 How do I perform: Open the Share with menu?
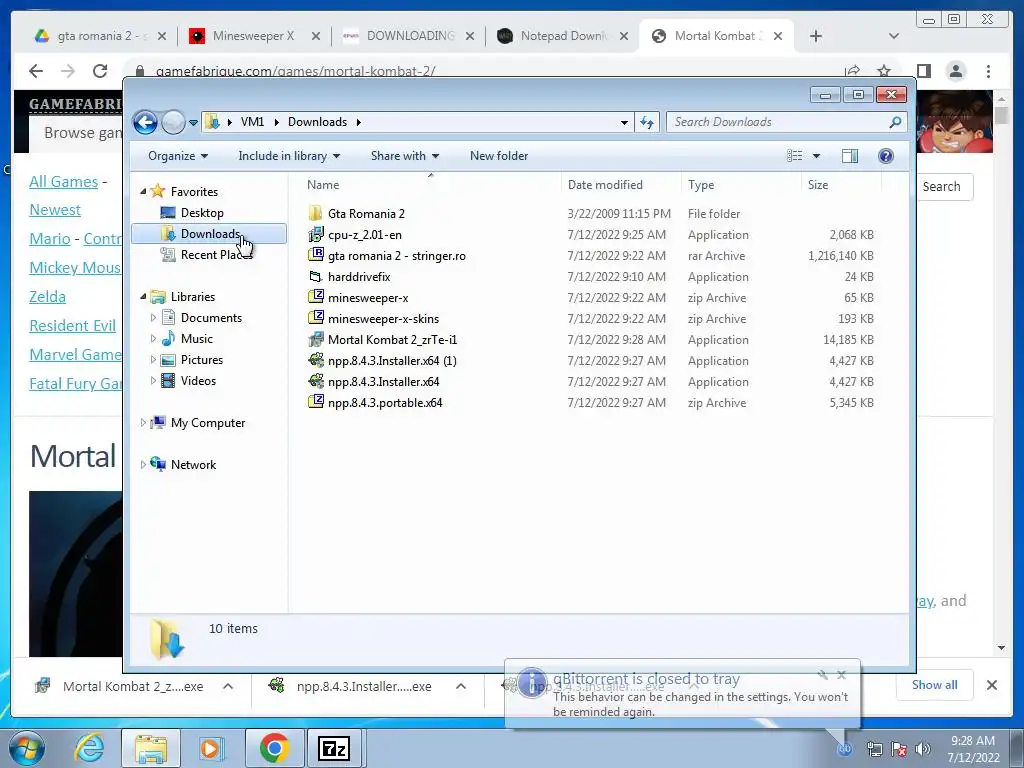404,156
